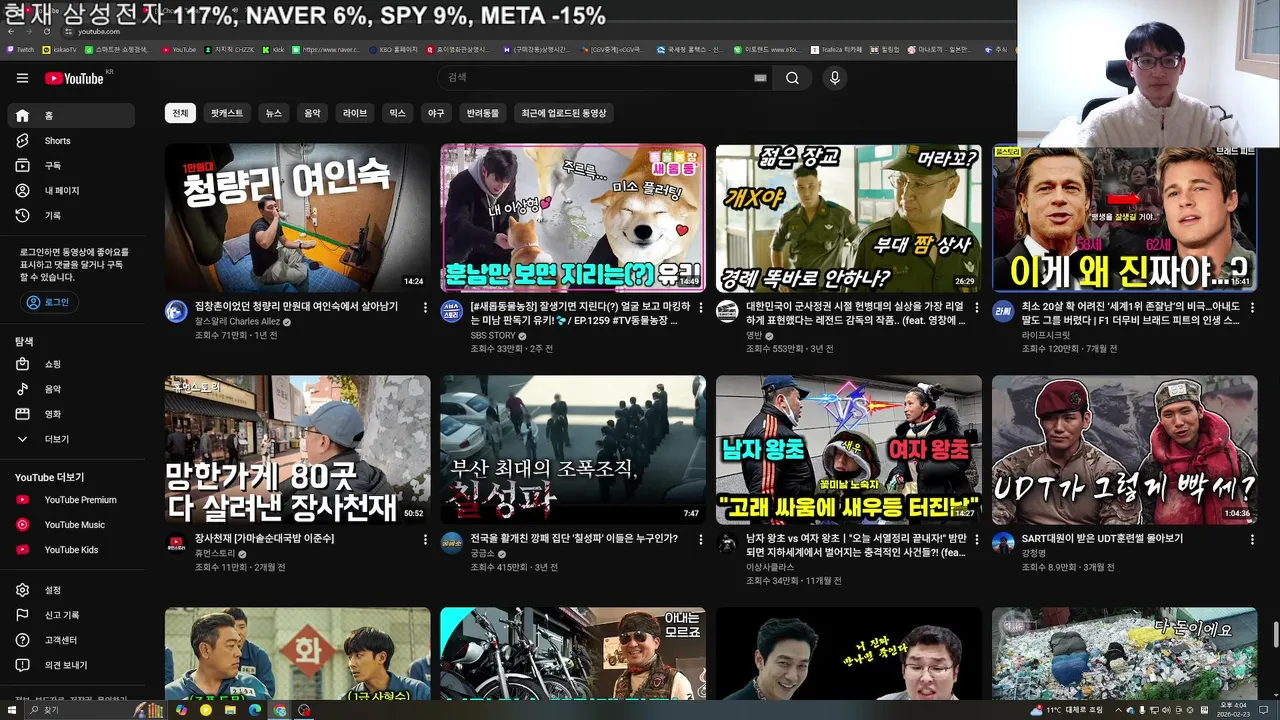
Task: Open 음악 under 탐색
Action: tap(69, 389)
